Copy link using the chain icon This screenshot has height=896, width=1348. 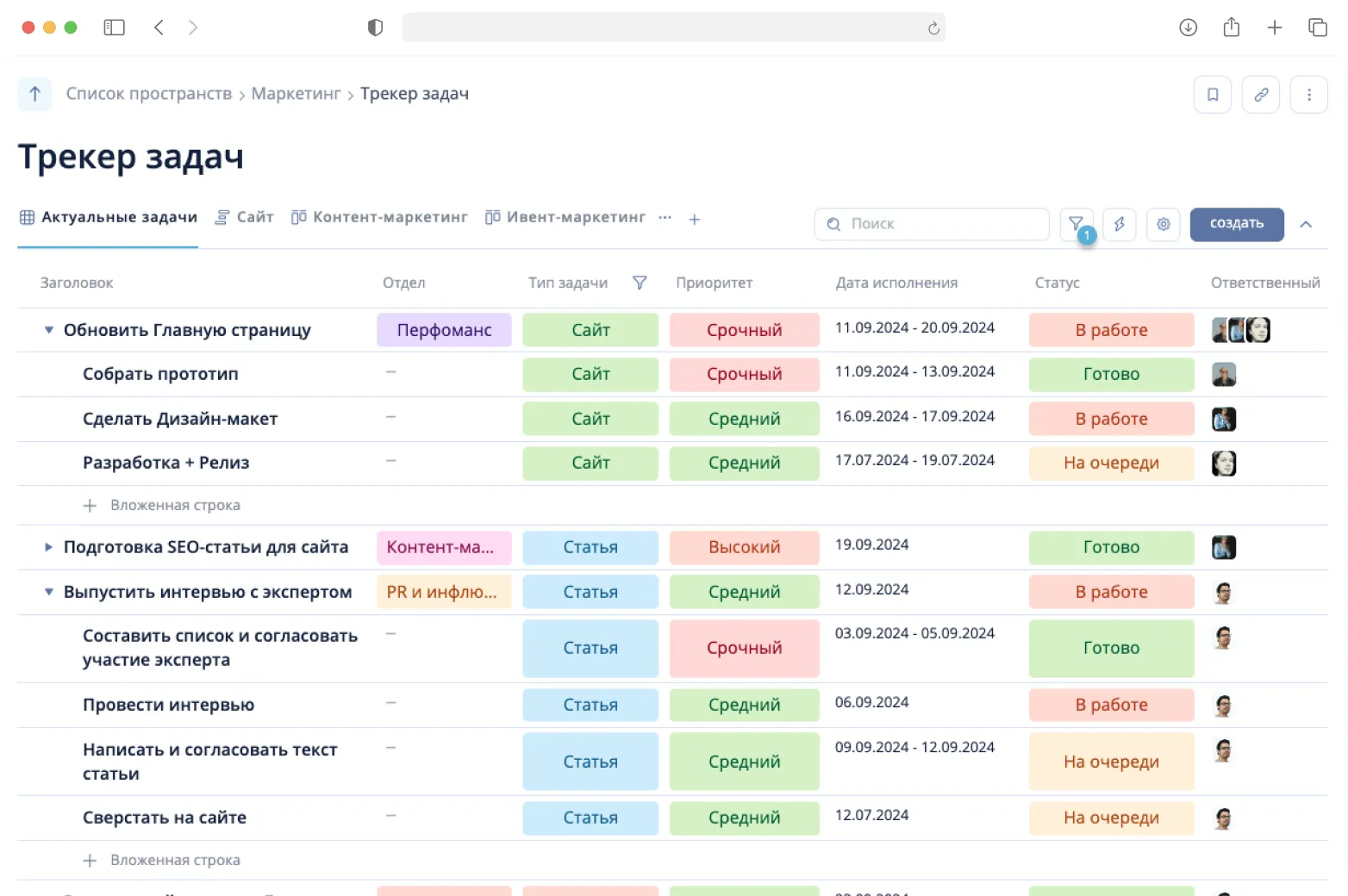[x=1260, y=95]
